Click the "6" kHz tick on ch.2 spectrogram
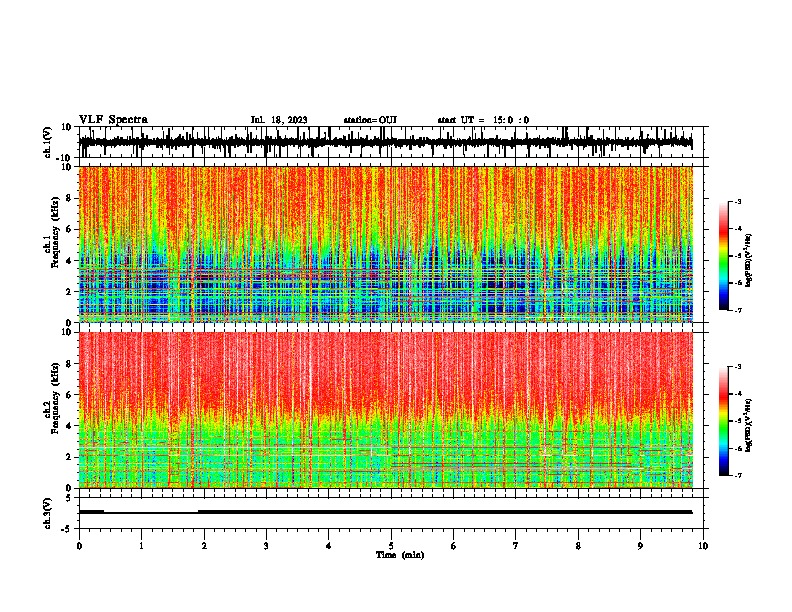 (x=70, y=395)
